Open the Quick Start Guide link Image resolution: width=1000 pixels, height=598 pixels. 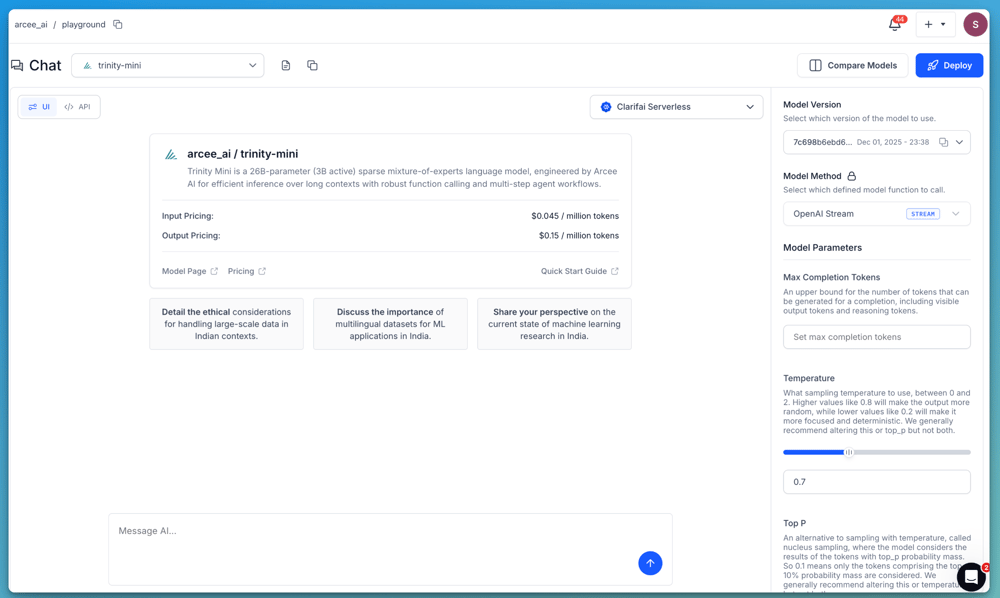(579, 271)
